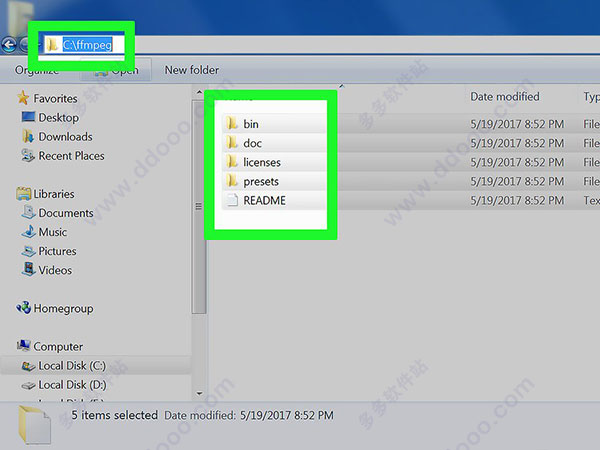Open the Music library
The image size is (600, 450).
pos(52,232)
